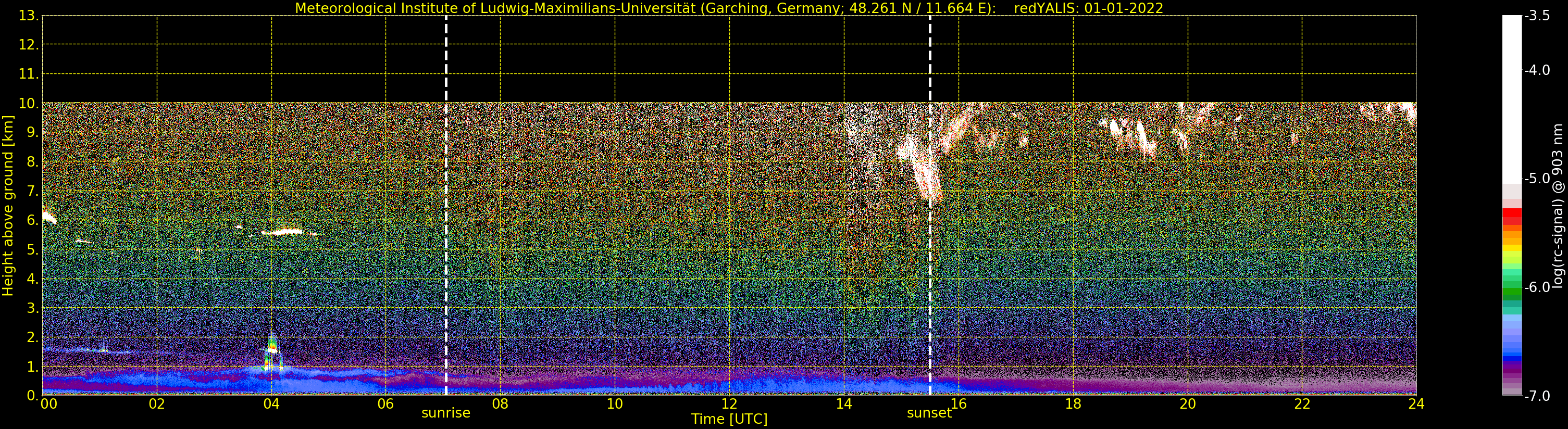Screen dimensions: 1568x429
Task: Click the 'Time [UTC]' axis label
Action: click(729, 419)
